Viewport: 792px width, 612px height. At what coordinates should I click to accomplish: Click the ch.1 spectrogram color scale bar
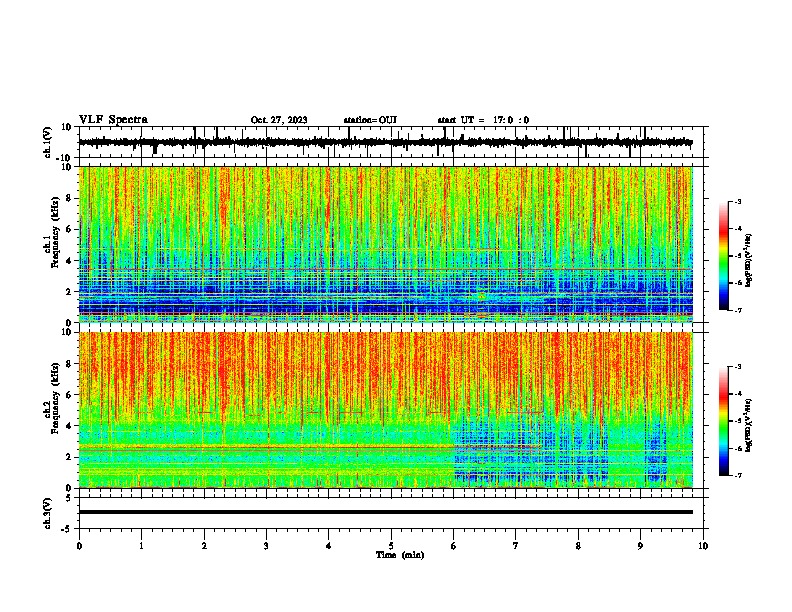723,256
